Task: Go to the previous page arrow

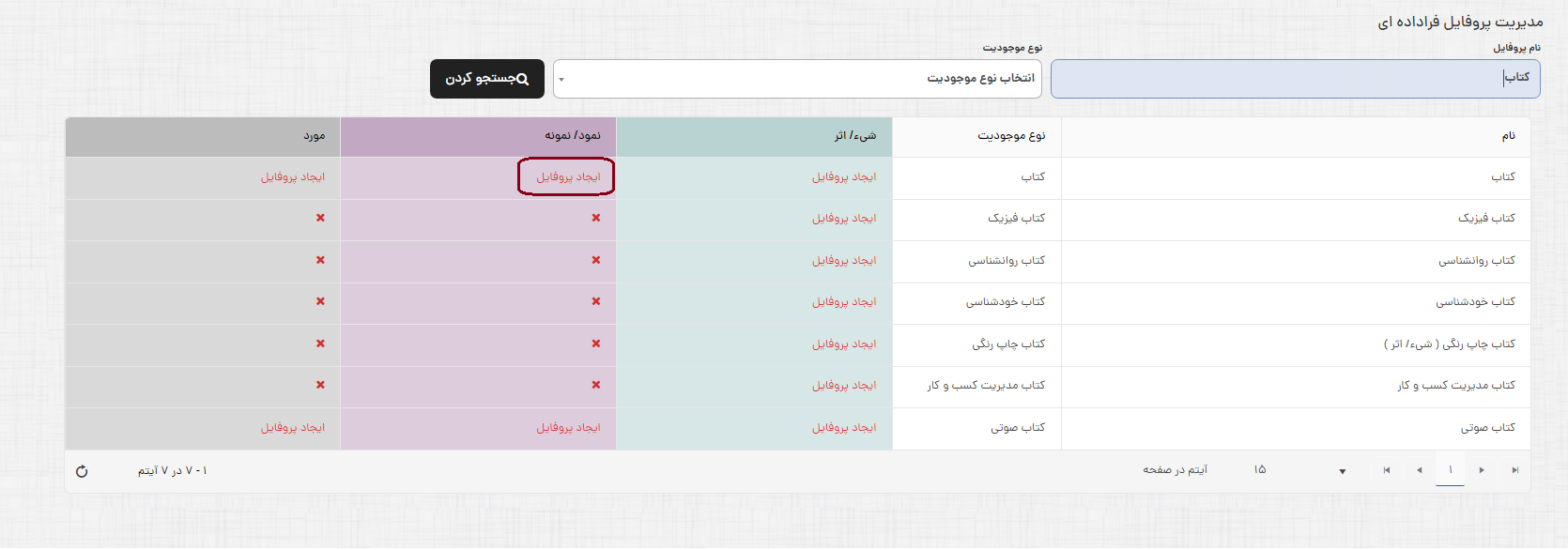Action: pyautogui.click(x=1419, y=470)
